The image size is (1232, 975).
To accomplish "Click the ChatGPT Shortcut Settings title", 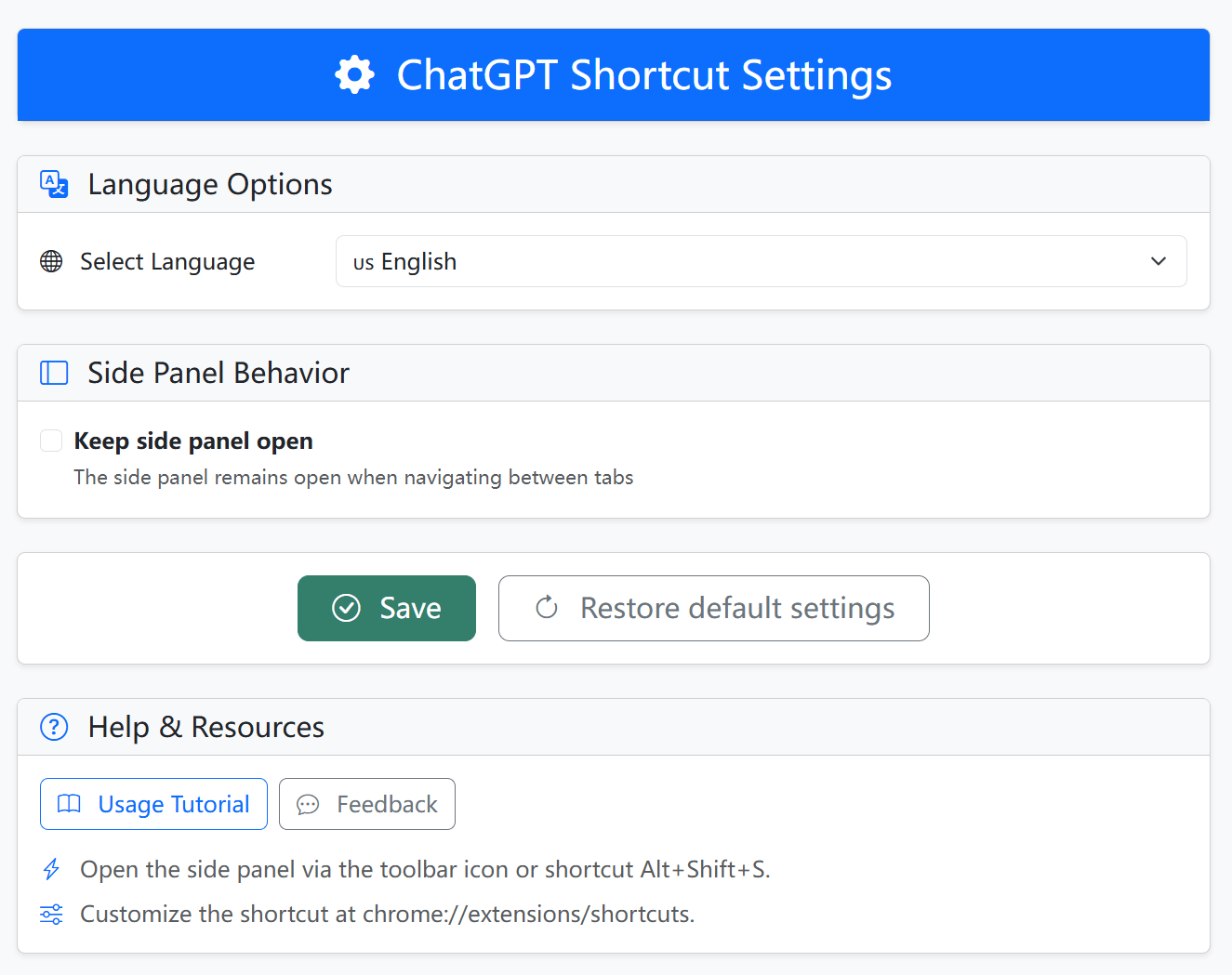I will click(643, 75).
